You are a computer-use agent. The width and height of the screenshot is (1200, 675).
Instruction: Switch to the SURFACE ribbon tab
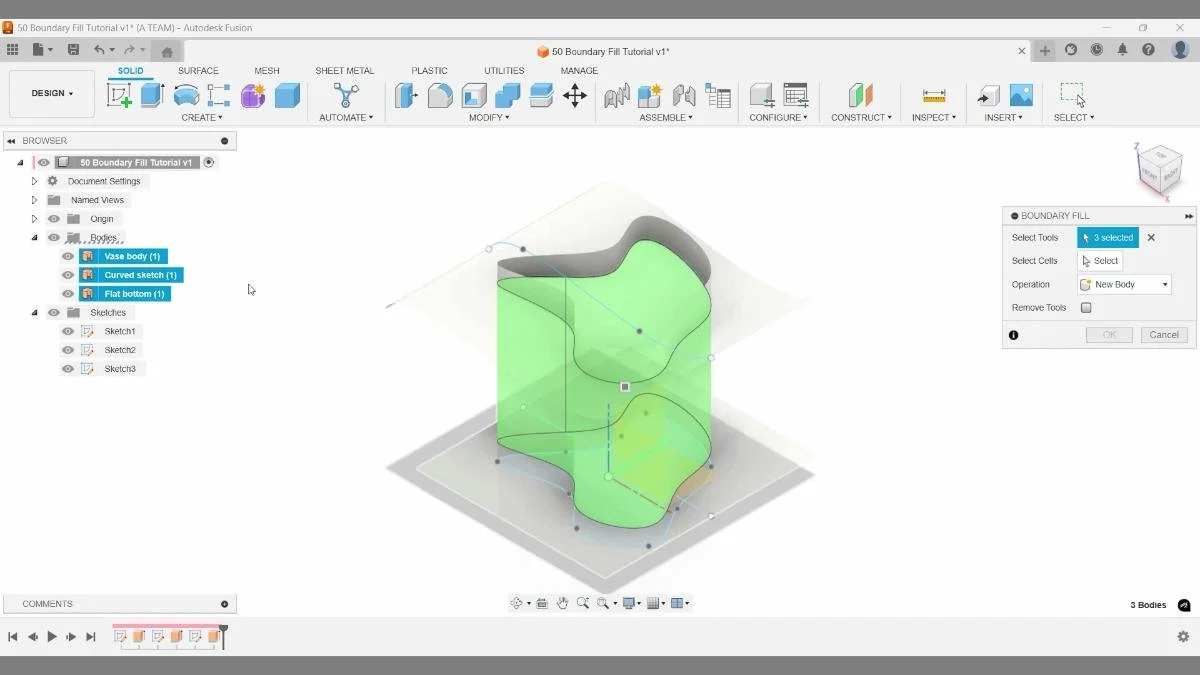(x=198, y=70)
